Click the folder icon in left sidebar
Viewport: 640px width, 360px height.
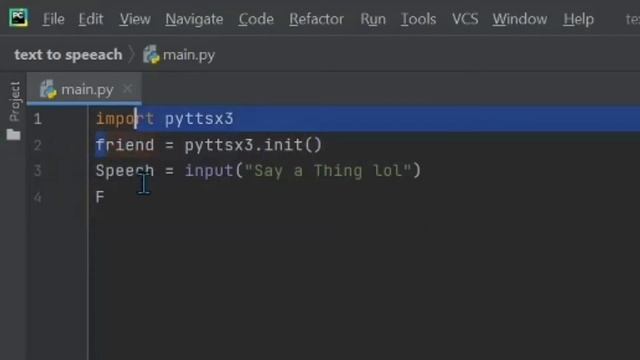pyautogui.click(x=13, y=135)
